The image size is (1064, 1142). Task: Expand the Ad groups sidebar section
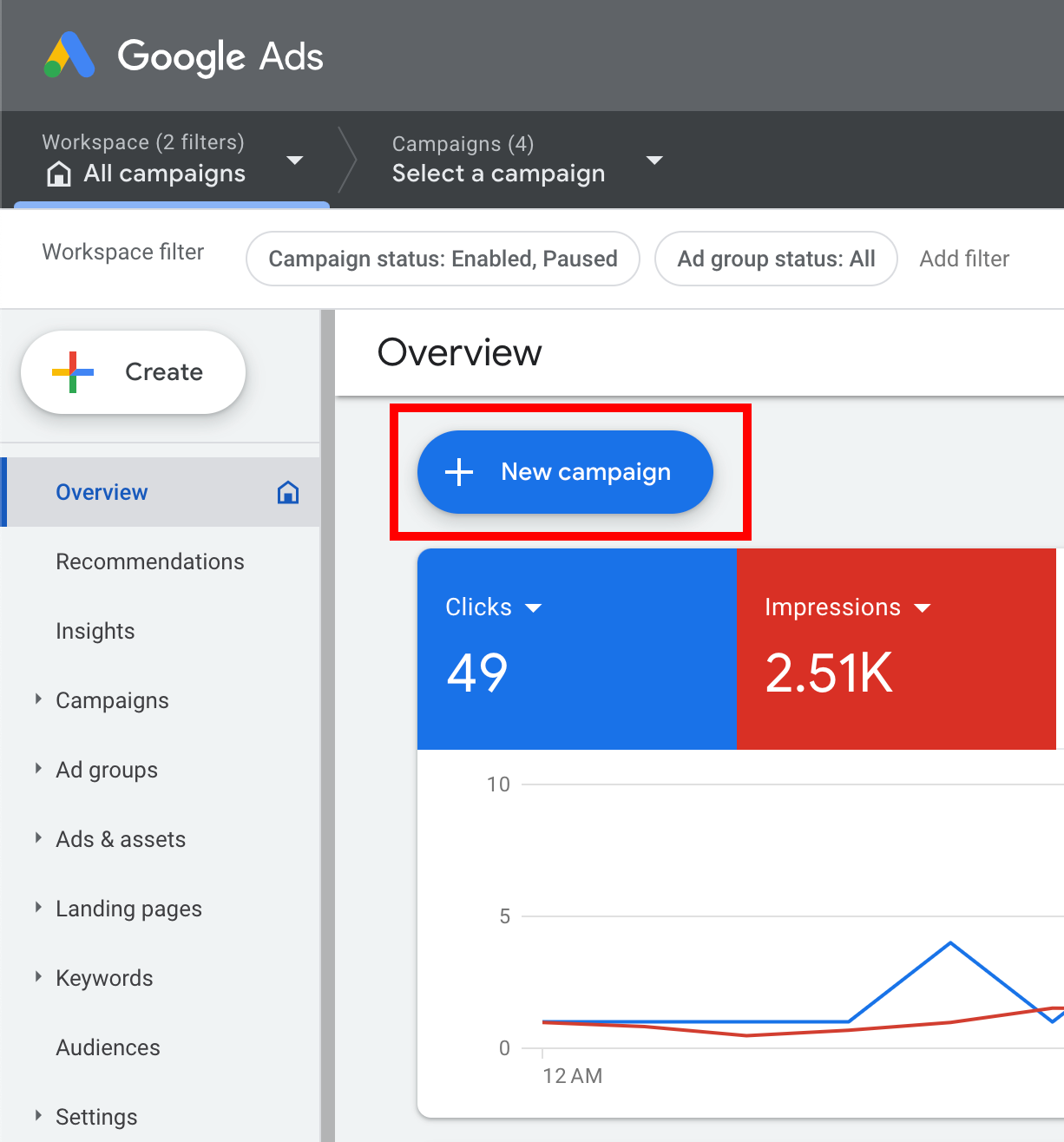pos(38,768)
